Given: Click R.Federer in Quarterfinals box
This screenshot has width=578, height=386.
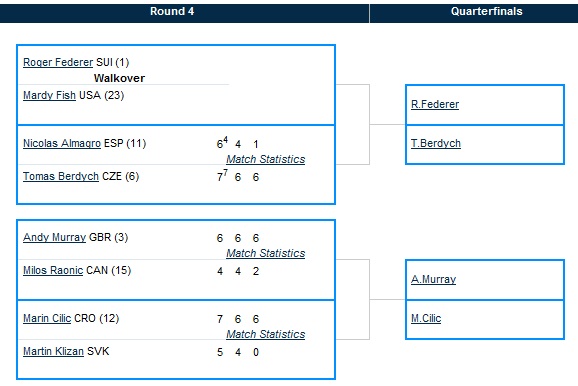Looking at the screenshot, I should [x=435, y=104].
